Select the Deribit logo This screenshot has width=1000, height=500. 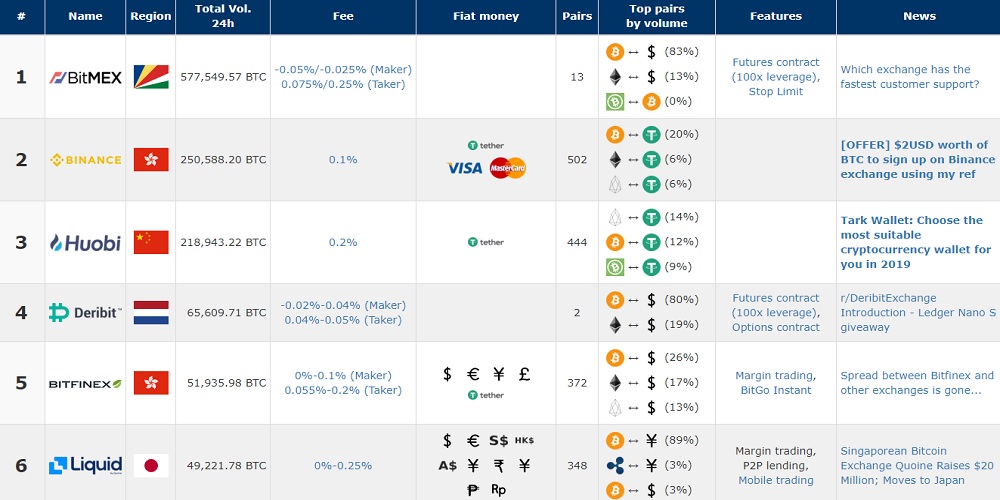tap(85, 313)
